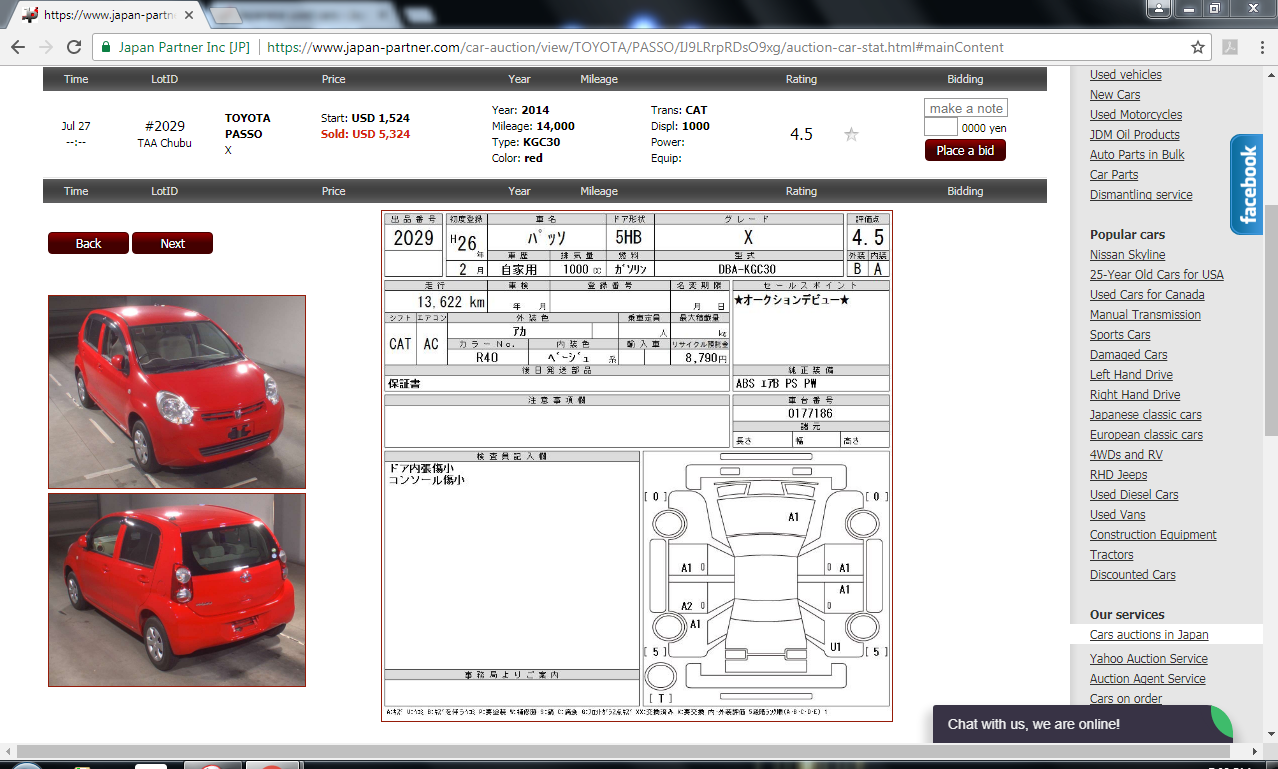1278x769 pixels.
Task: Open the 4WDs and RV link
Action: pyautogui.click(x=1126, y=455)
